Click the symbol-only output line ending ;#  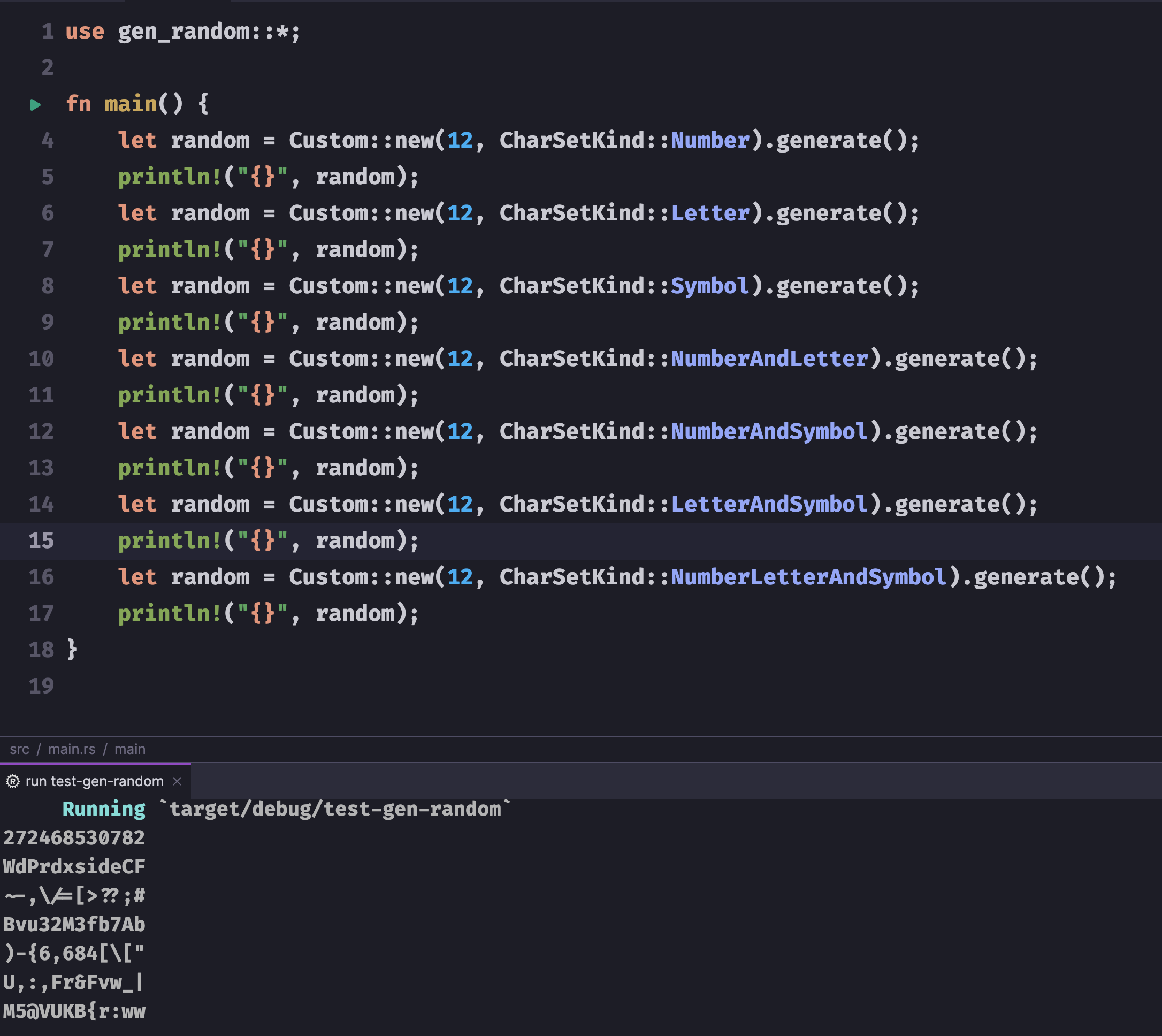[74, 896]
